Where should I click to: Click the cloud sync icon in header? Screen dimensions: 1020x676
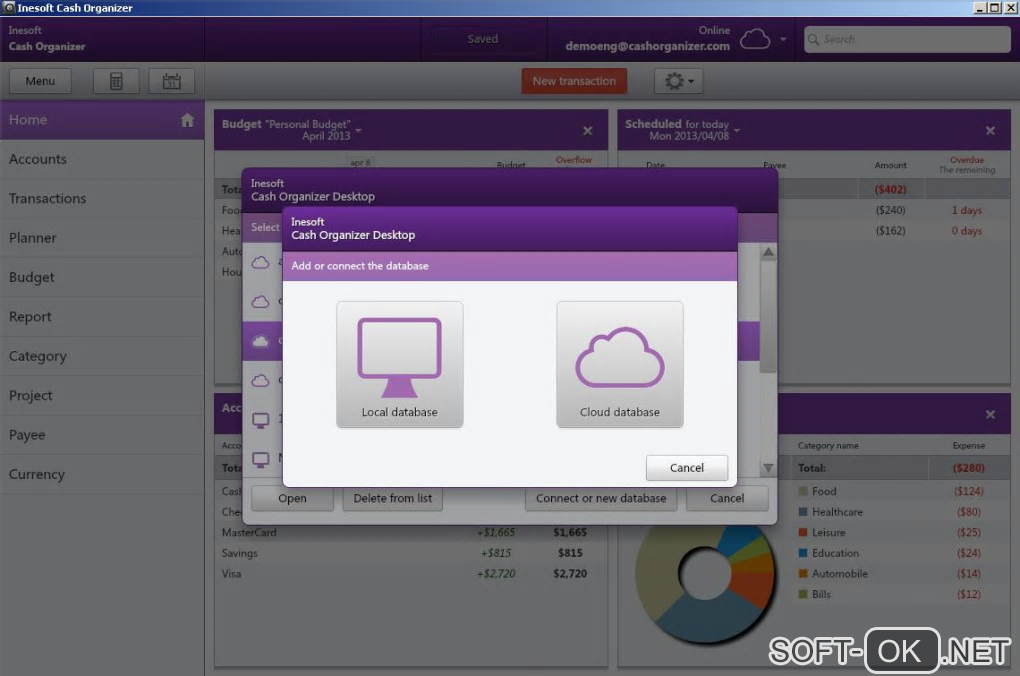(x=755, y=39)
